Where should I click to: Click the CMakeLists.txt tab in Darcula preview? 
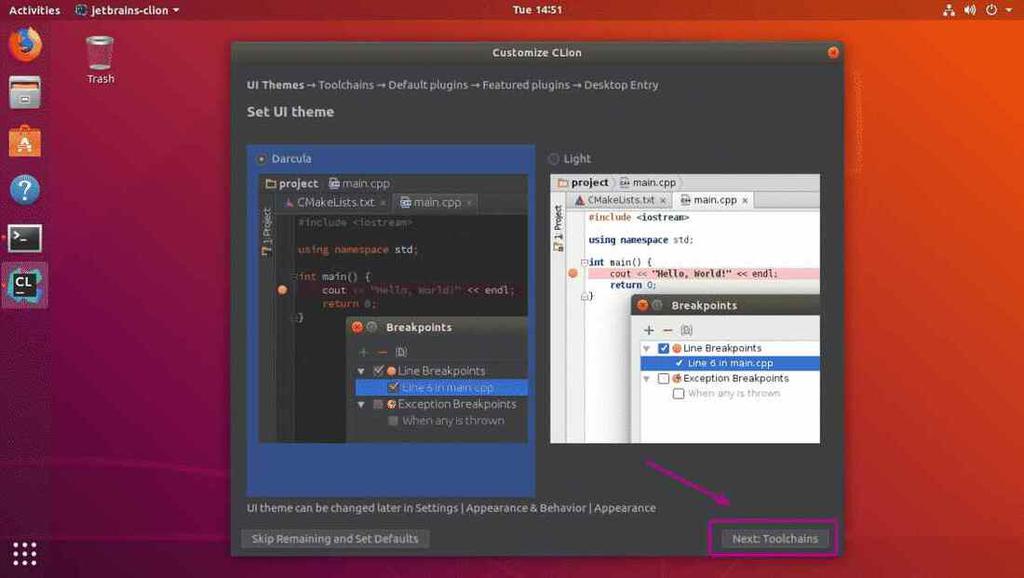coord(335,202)
